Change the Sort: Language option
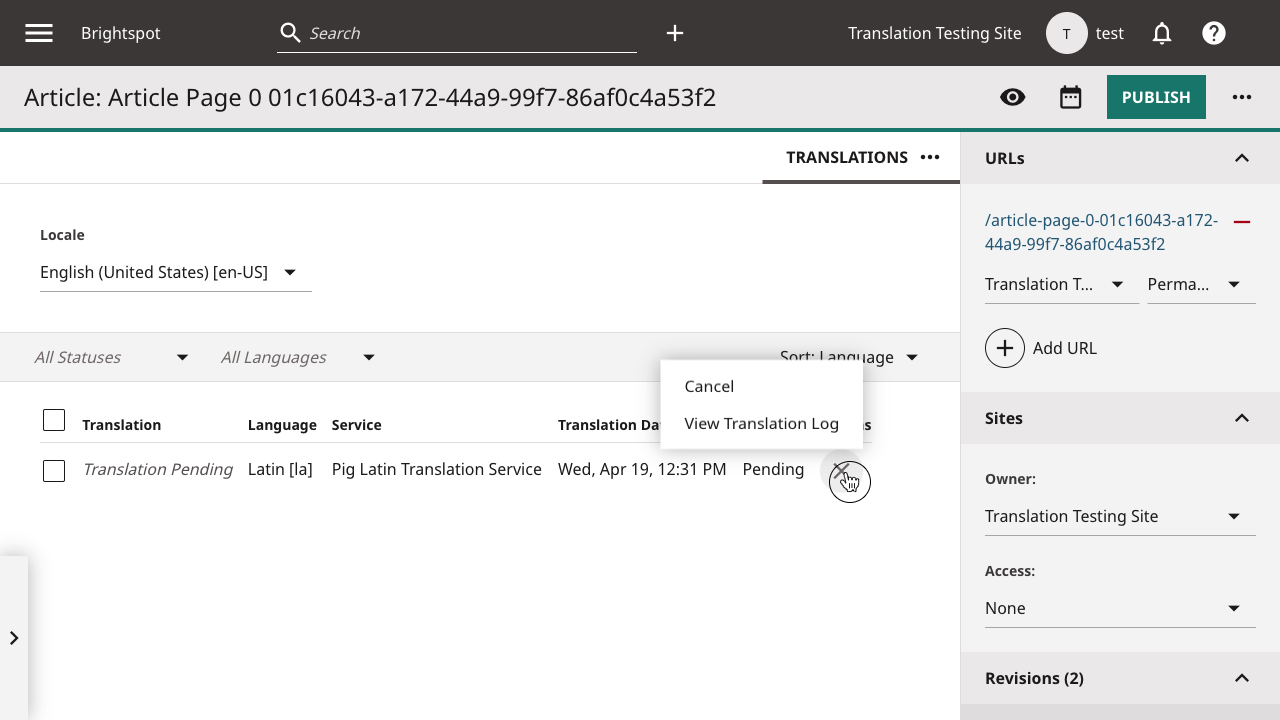 (849, 357)
